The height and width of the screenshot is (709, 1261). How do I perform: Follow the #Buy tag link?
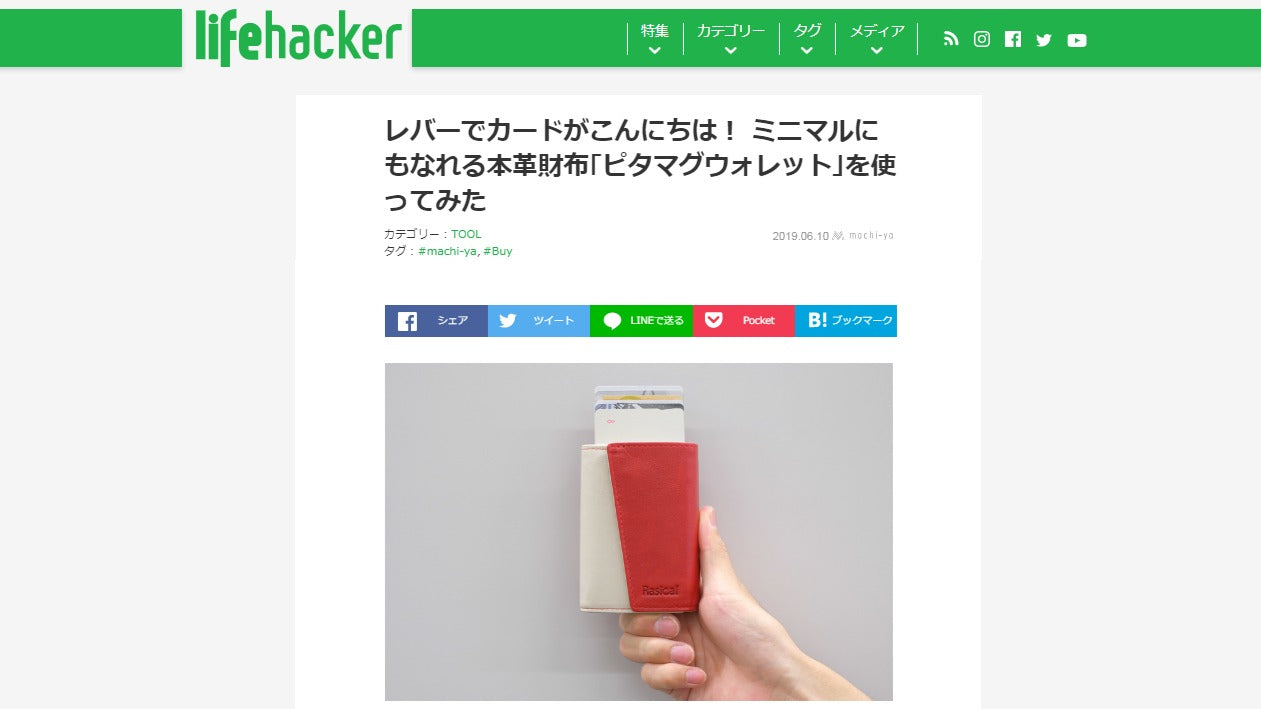point(498,251)
